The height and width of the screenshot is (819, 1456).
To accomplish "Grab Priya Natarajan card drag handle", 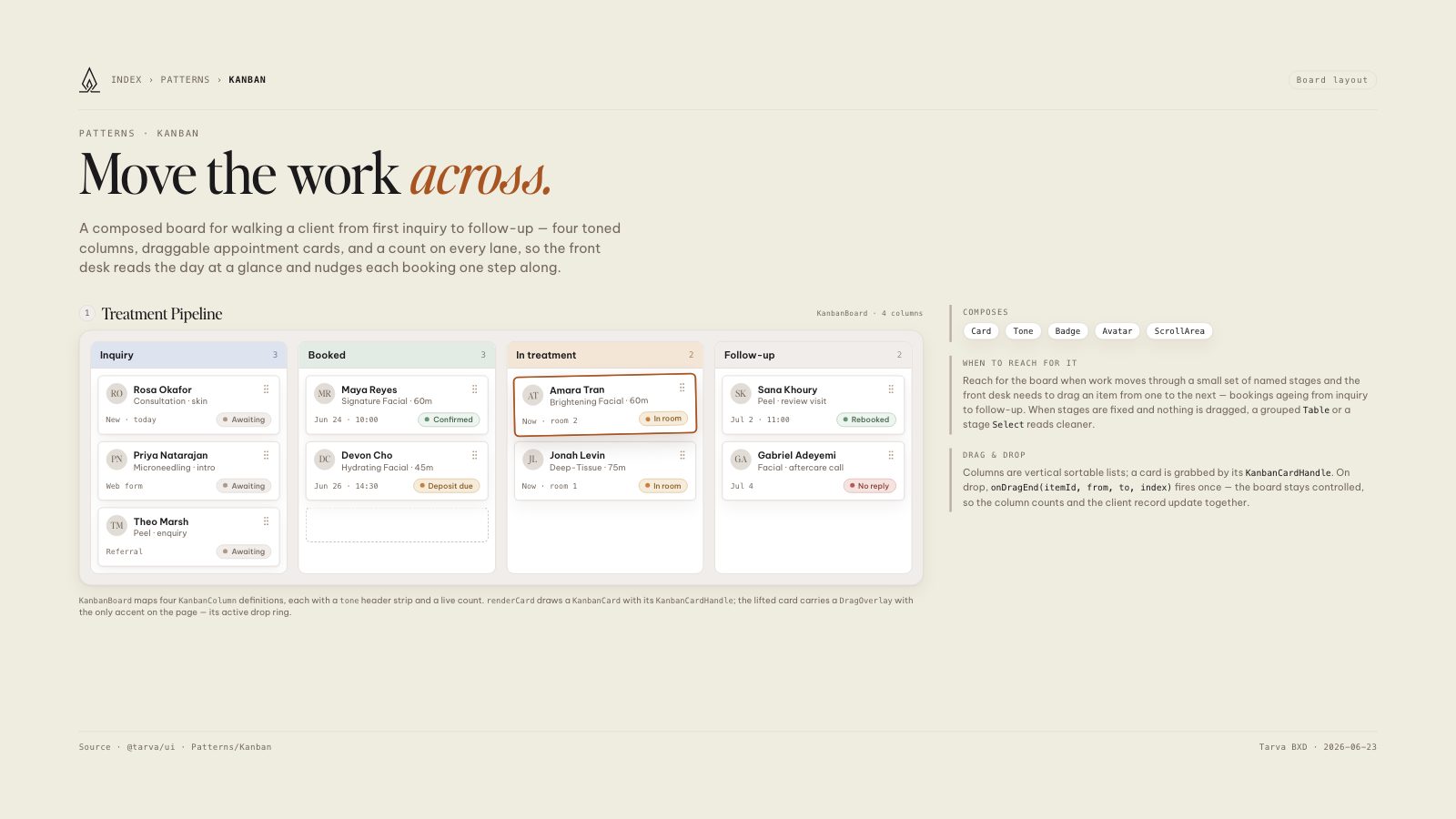I will click(266, 455).
